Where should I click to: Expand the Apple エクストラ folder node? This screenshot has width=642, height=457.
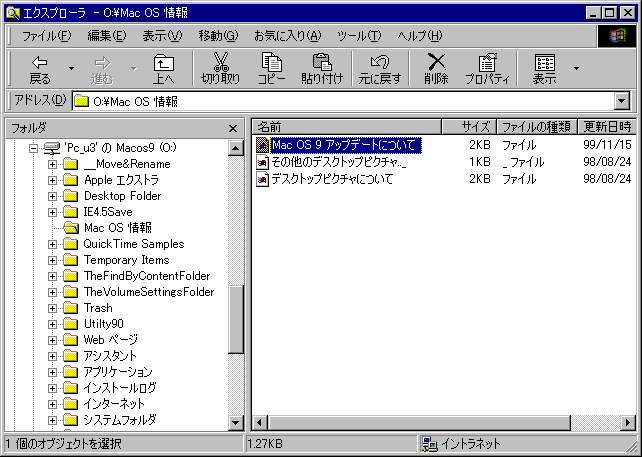pos(52,180)
